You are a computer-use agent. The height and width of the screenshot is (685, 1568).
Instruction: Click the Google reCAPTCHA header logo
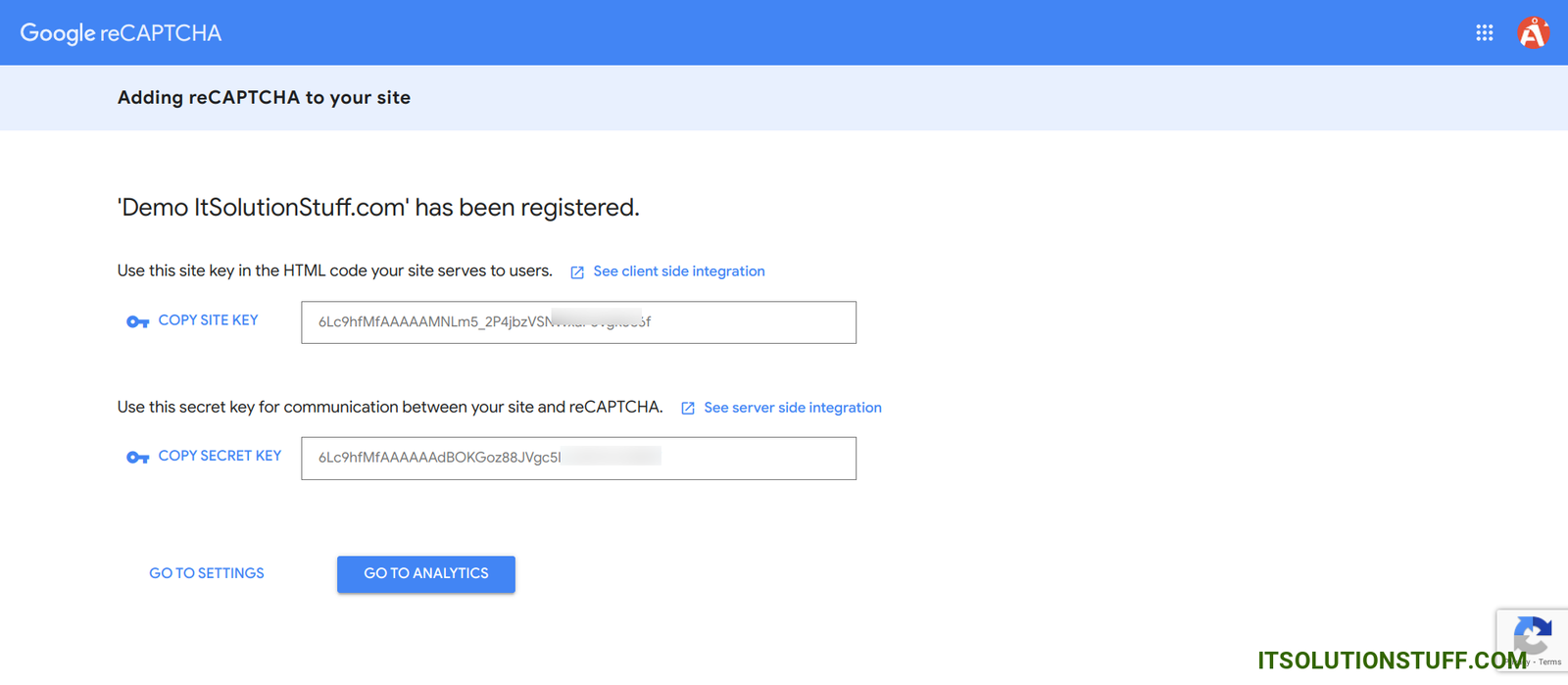click(x=121, y=33)
